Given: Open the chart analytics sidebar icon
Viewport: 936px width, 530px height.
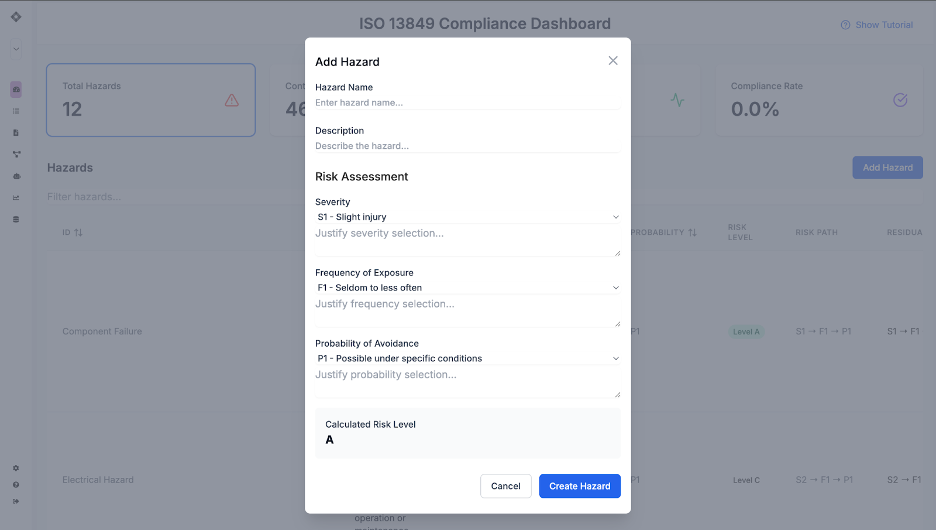Looking at the screenshot, I should pyautogui.click(x=16, y=198).
